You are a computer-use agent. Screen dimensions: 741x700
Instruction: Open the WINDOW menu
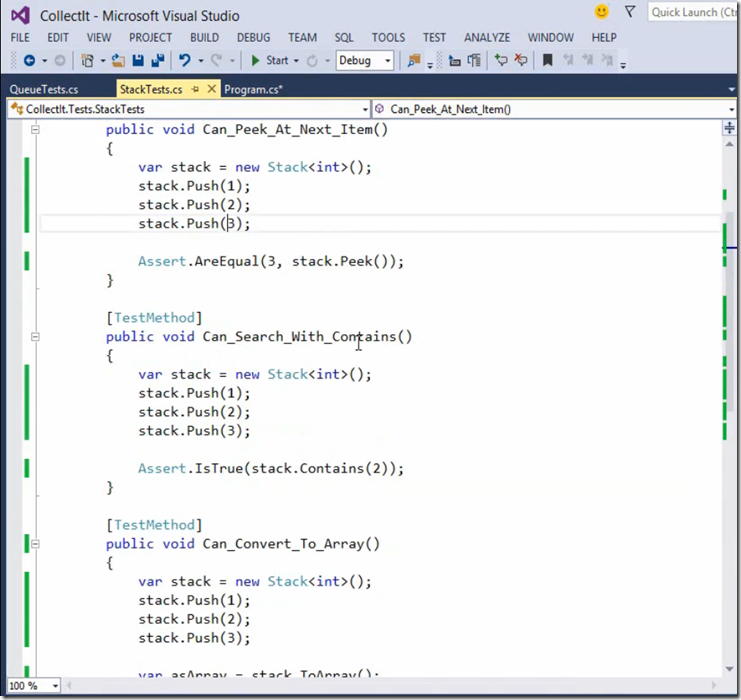coord(551,37)
